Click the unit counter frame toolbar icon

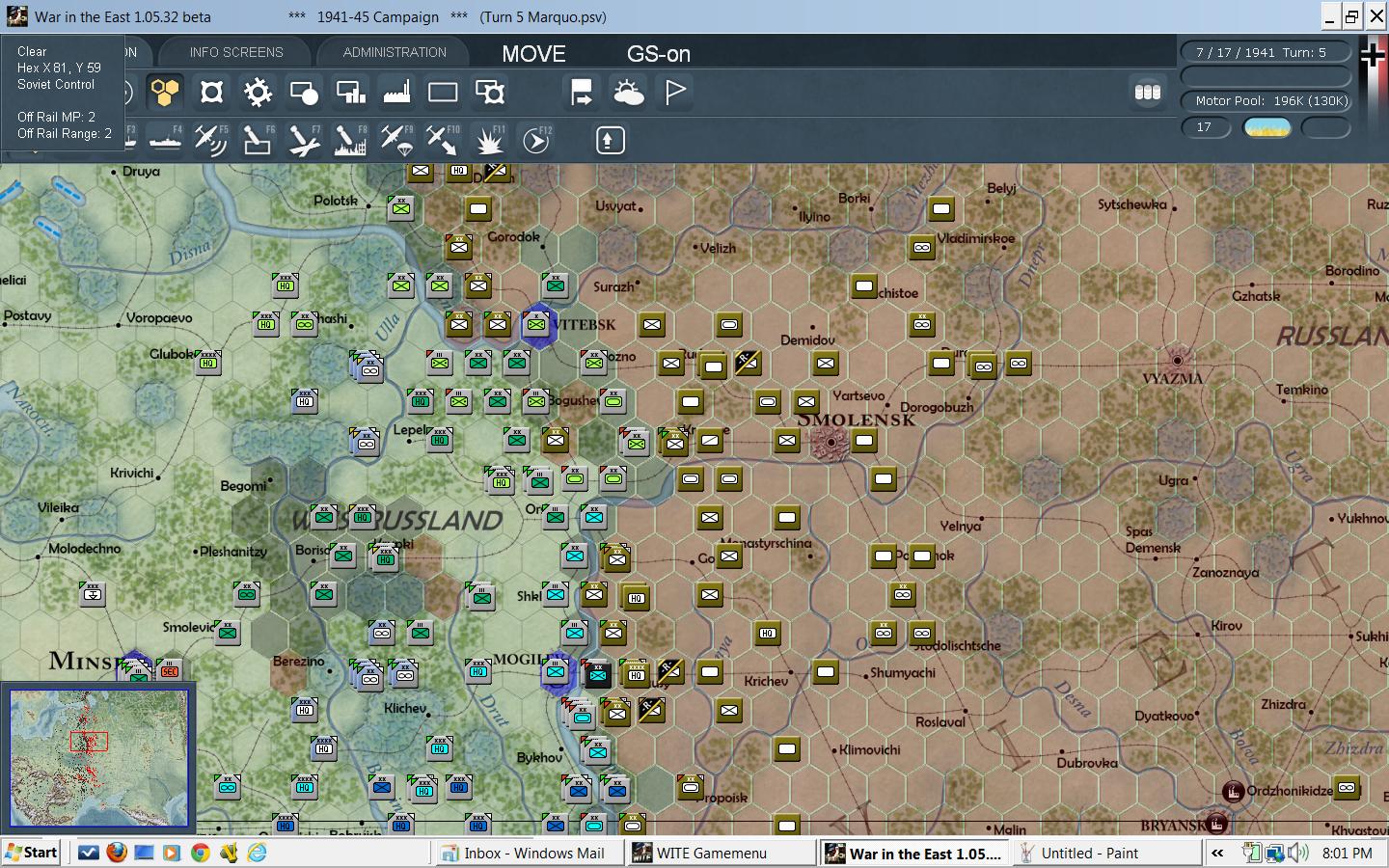click(x=211, y=93)
